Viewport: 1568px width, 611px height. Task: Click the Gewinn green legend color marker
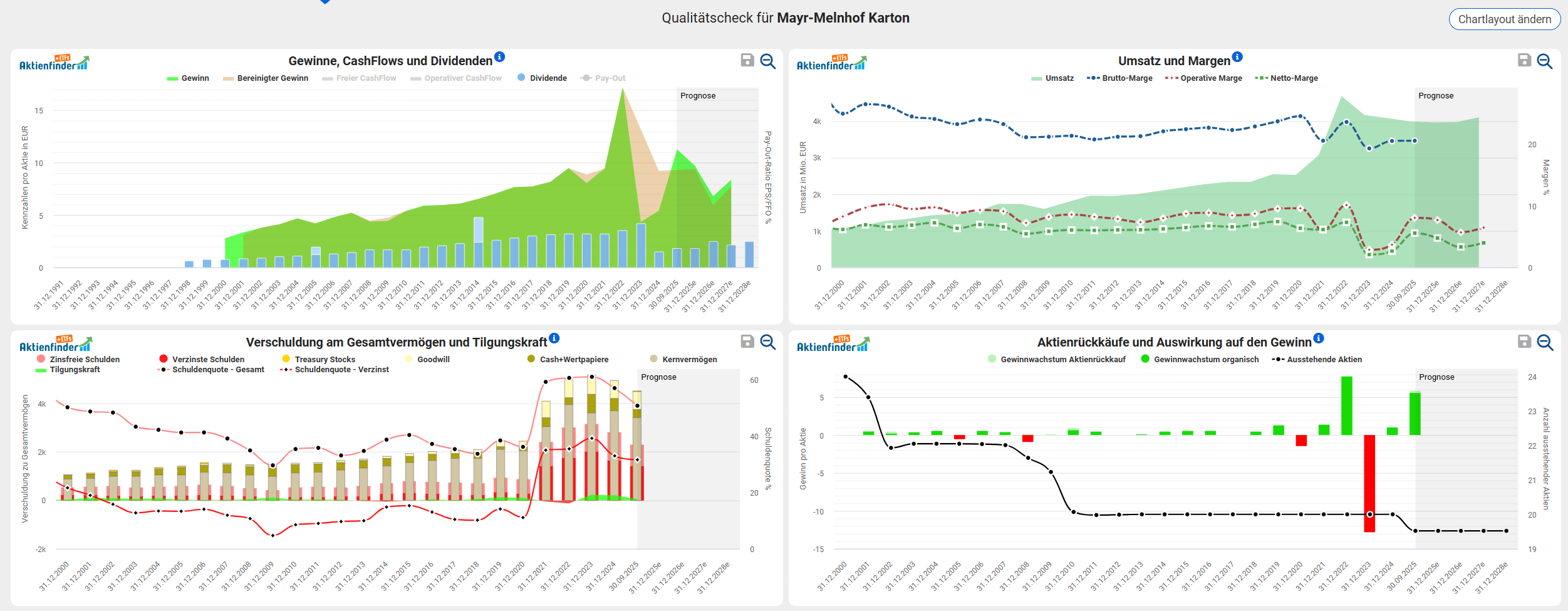pos(172,78)
